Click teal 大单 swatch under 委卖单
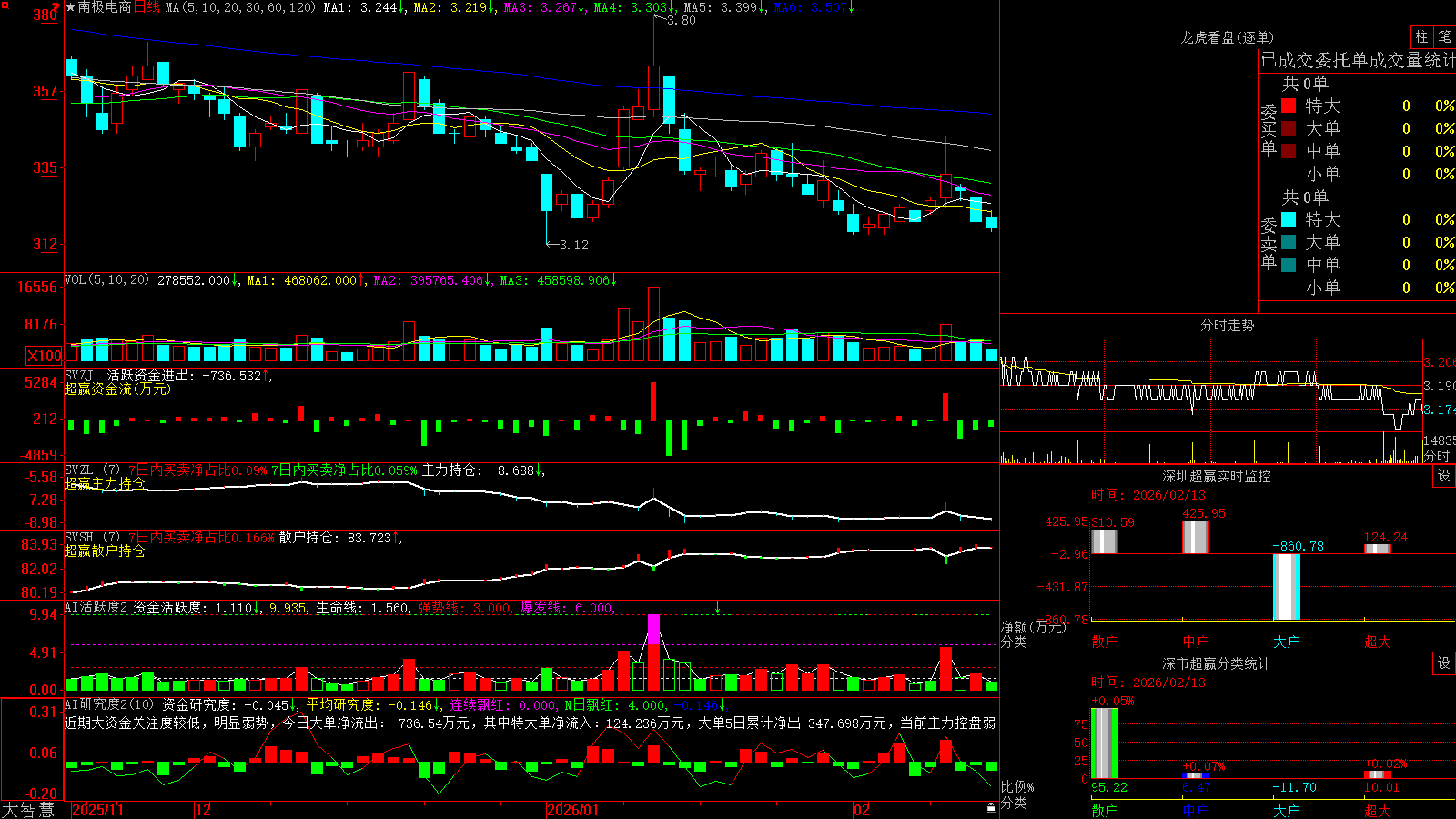Viewport: 1456px width, 819px height. point(1289,242)
